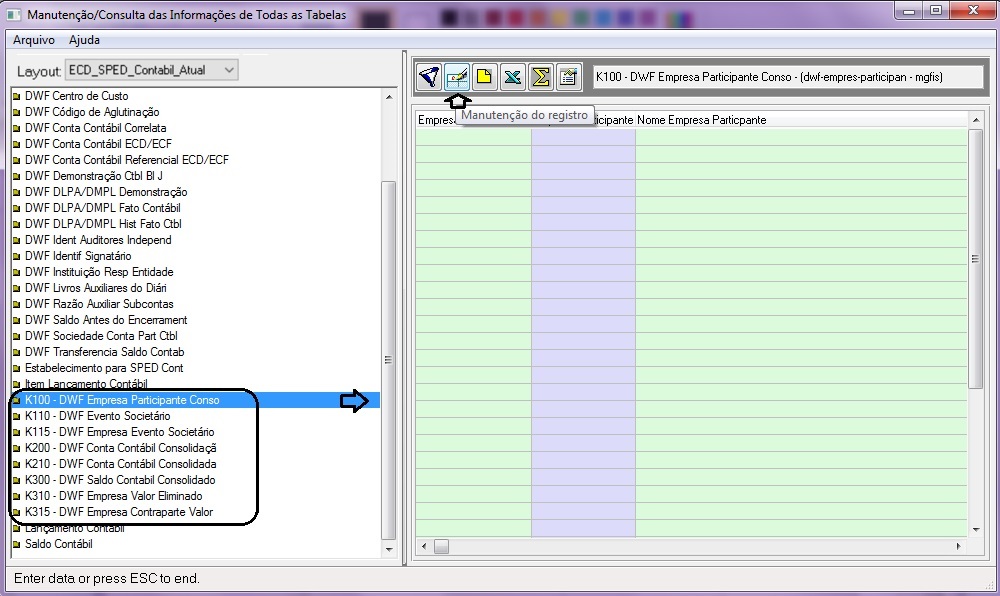Select DWF DLPA/DMPL Hist Fato Ctbl
Image resolution: width=1000 pixels, height=596 pixels.
click(103, 224)
